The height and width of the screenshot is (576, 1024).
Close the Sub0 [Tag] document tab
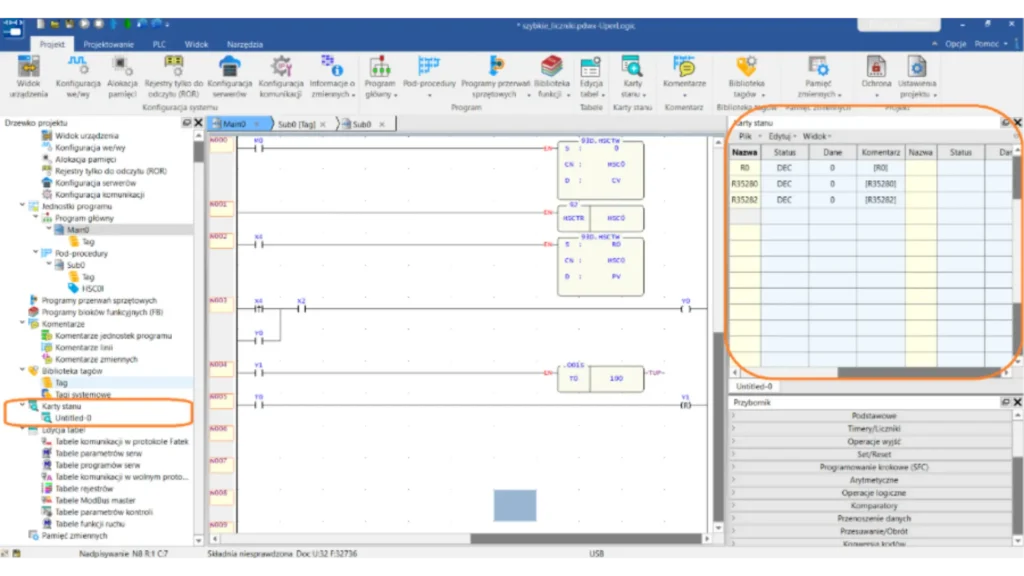coord(323,124)
